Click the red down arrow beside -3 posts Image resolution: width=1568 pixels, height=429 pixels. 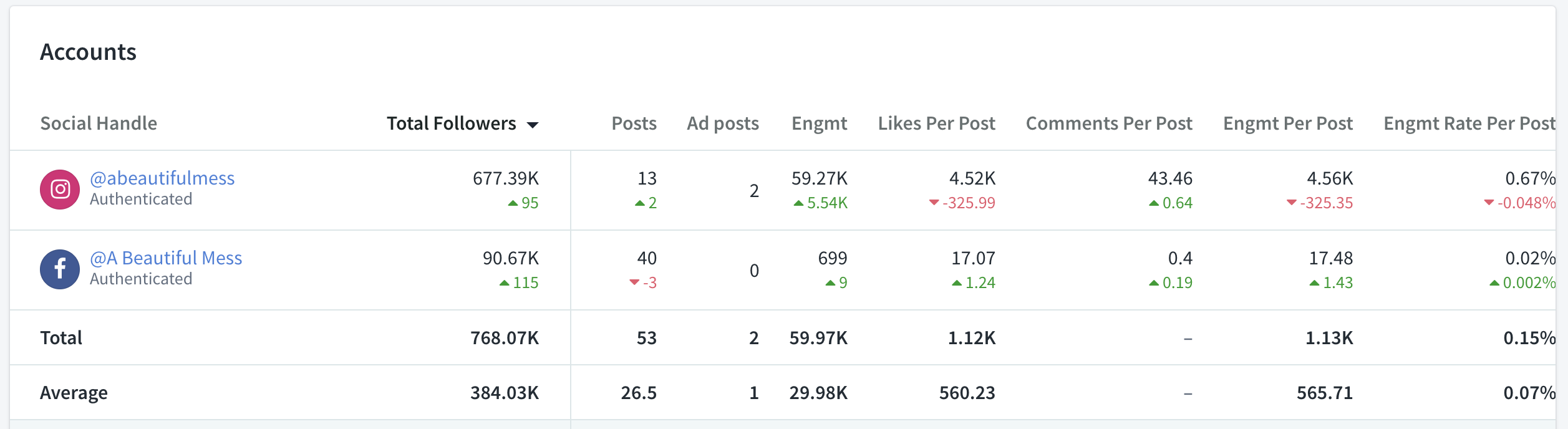(x=634, y=282)
